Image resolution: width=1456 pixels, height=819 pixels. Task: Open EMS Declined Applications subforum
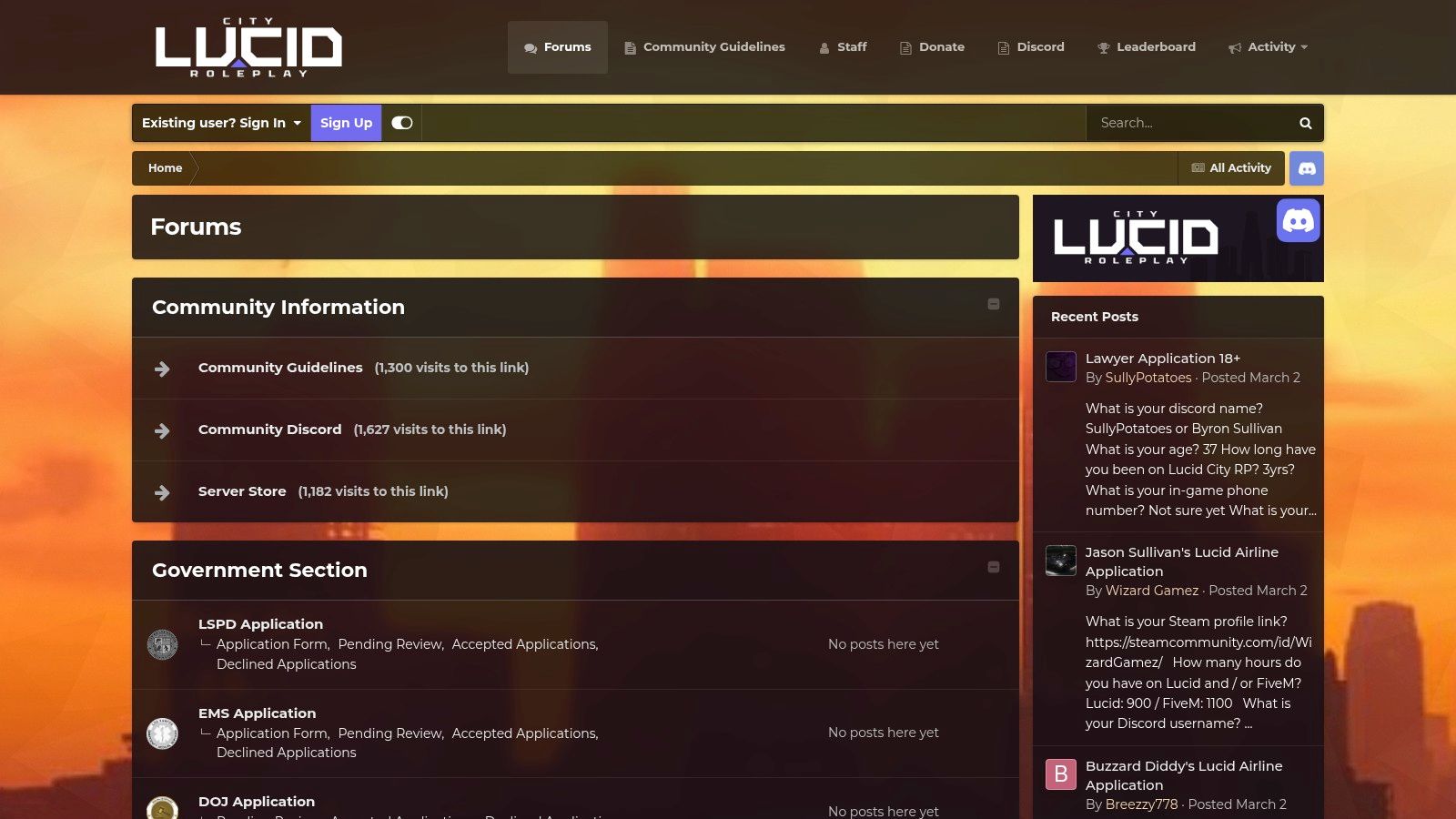point(286,753)
